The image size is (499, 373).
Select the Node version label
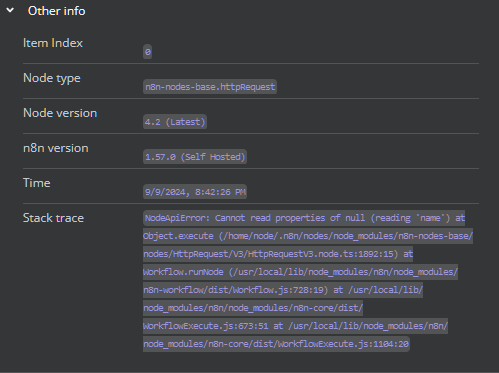coord(60,113)
